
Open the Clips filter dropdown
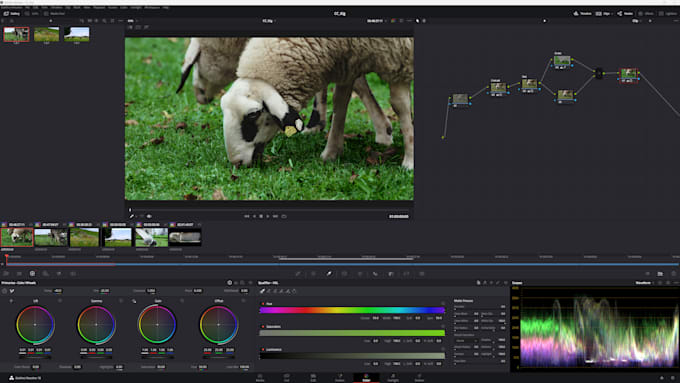click(x=606, y=13)
